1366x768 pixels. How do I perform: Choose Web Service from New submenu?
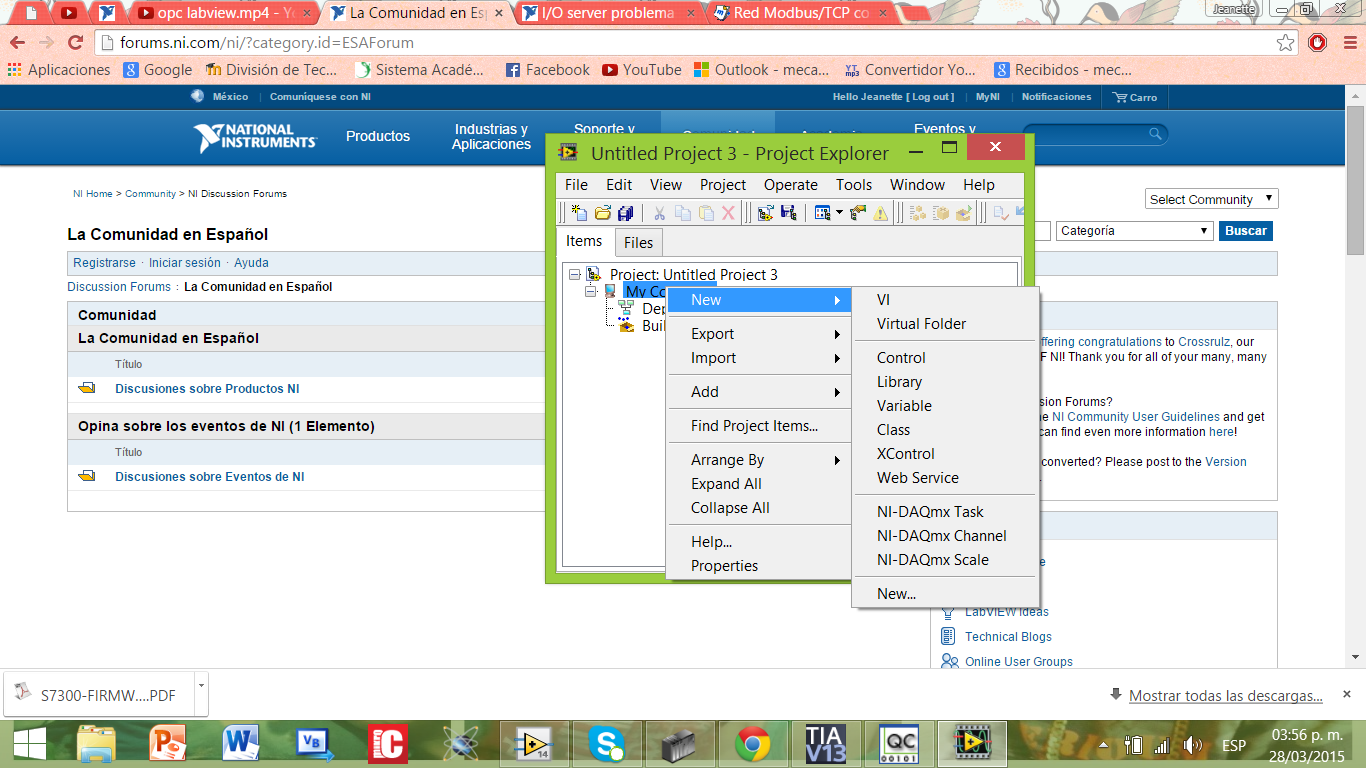pyautogui.click(x=946, y=478)
